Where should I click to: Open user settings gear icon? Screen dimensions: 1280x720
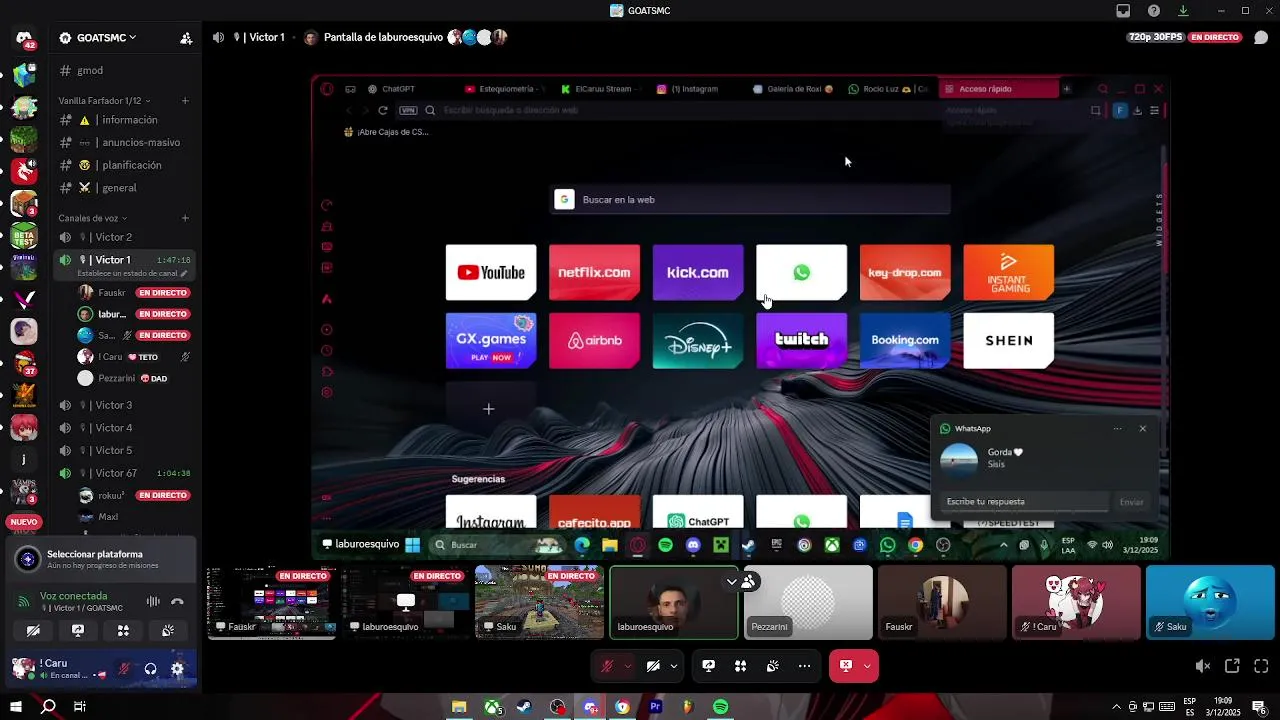pos(177,669)
